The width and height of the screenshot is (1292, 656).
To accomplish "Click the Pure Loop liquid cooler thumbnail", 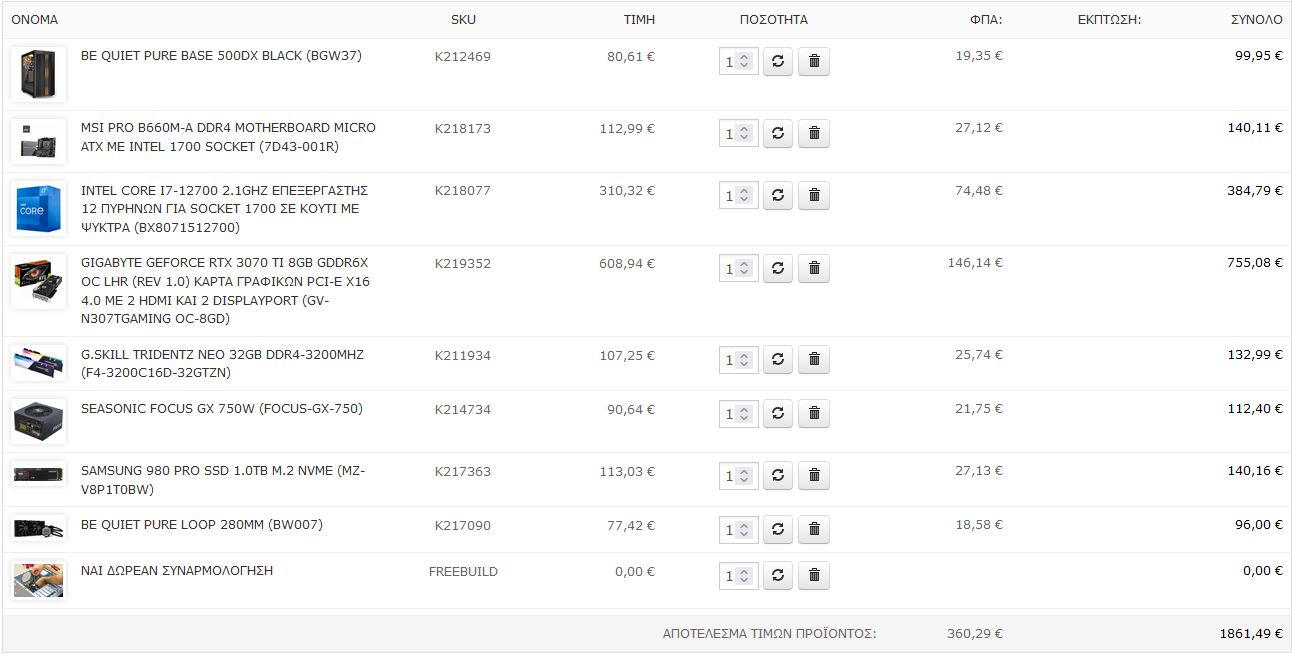I will [39, 529].
